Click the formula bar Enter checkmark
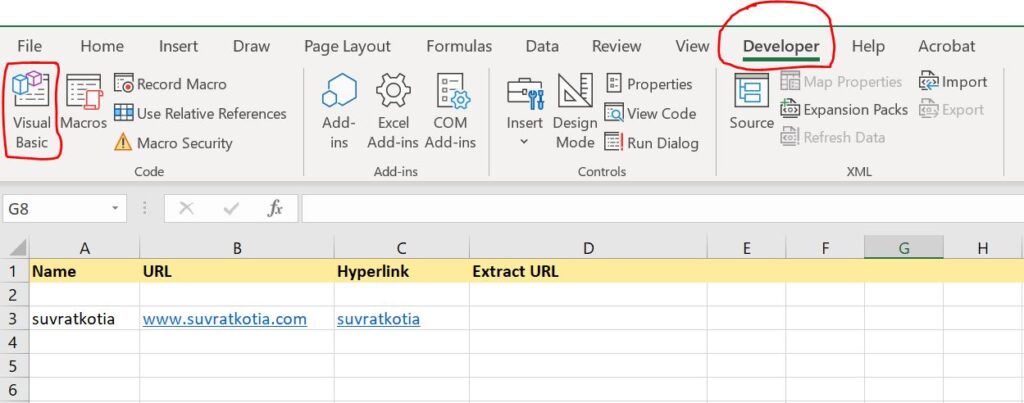The height and width of the screenshot is (403, 1024). coord(231,208)
